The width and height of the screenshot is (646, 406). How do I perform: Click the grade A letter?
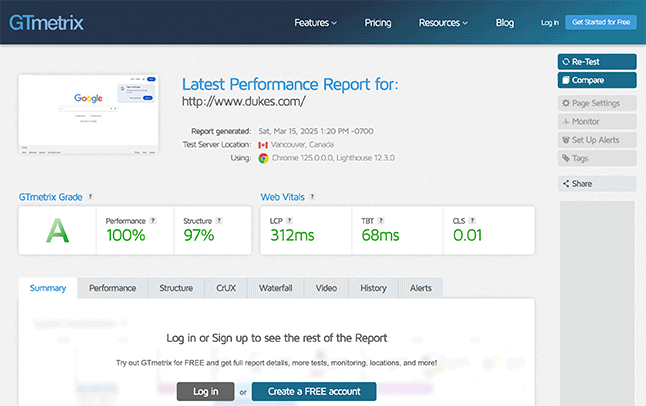tap(57, 231)
